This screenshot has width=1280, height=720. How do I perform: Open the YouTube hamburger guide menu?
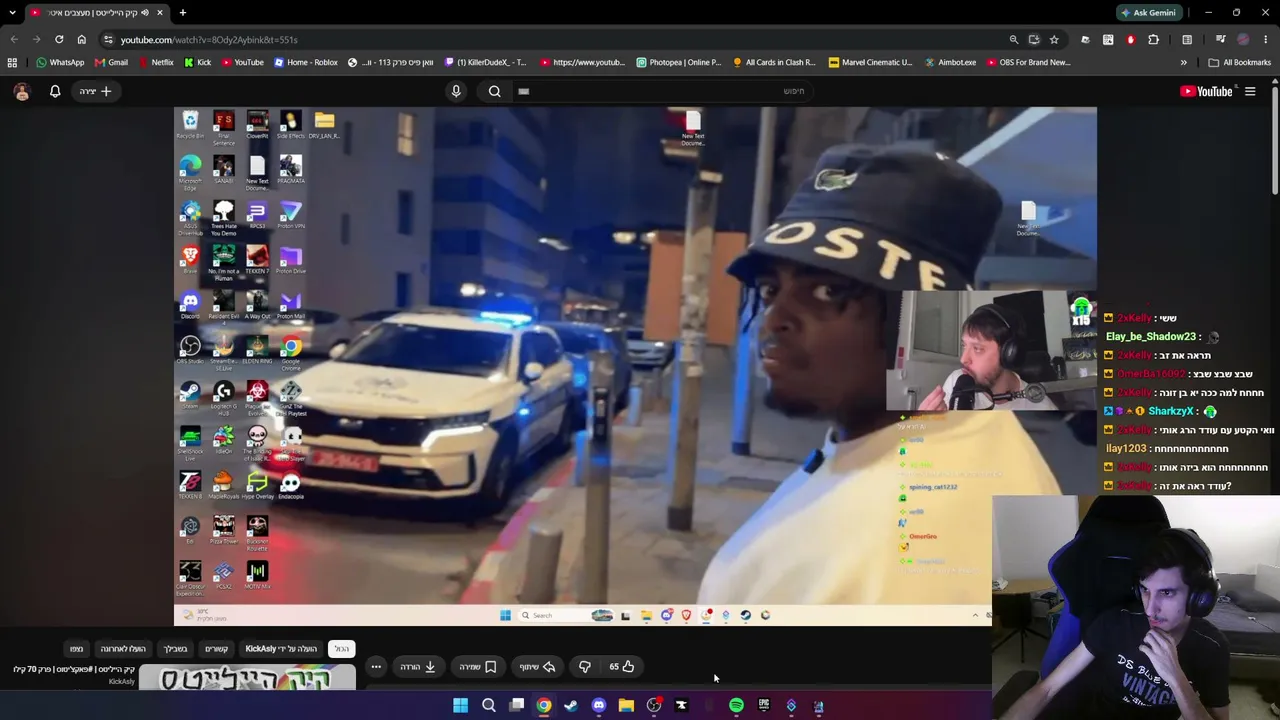(1250, 91)
